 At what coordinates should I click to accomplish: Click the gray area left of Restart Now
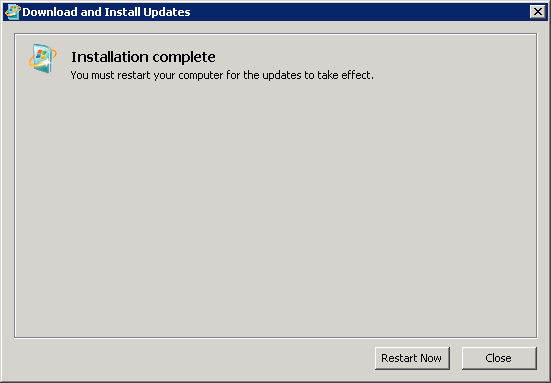[x=193, y=358]
